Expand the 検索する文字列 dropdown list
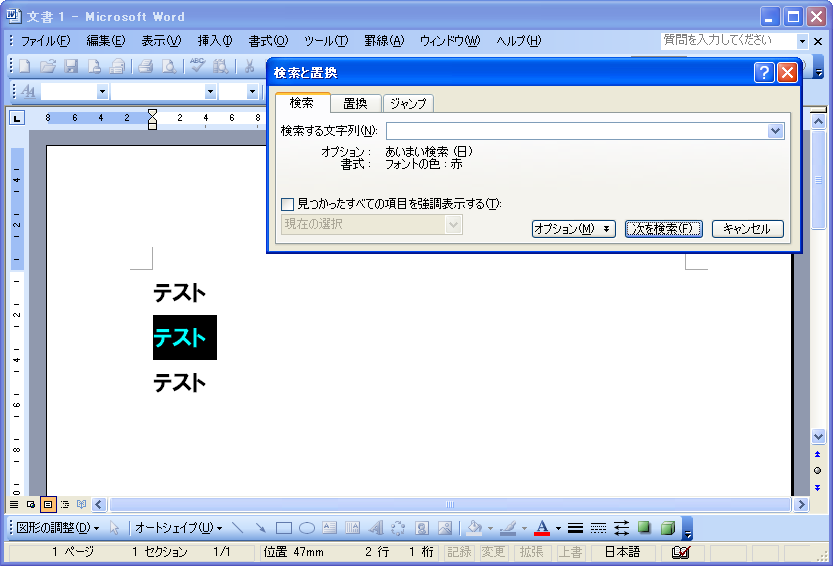This screenshot has width=833, height=566. click(x=775, y=131)
